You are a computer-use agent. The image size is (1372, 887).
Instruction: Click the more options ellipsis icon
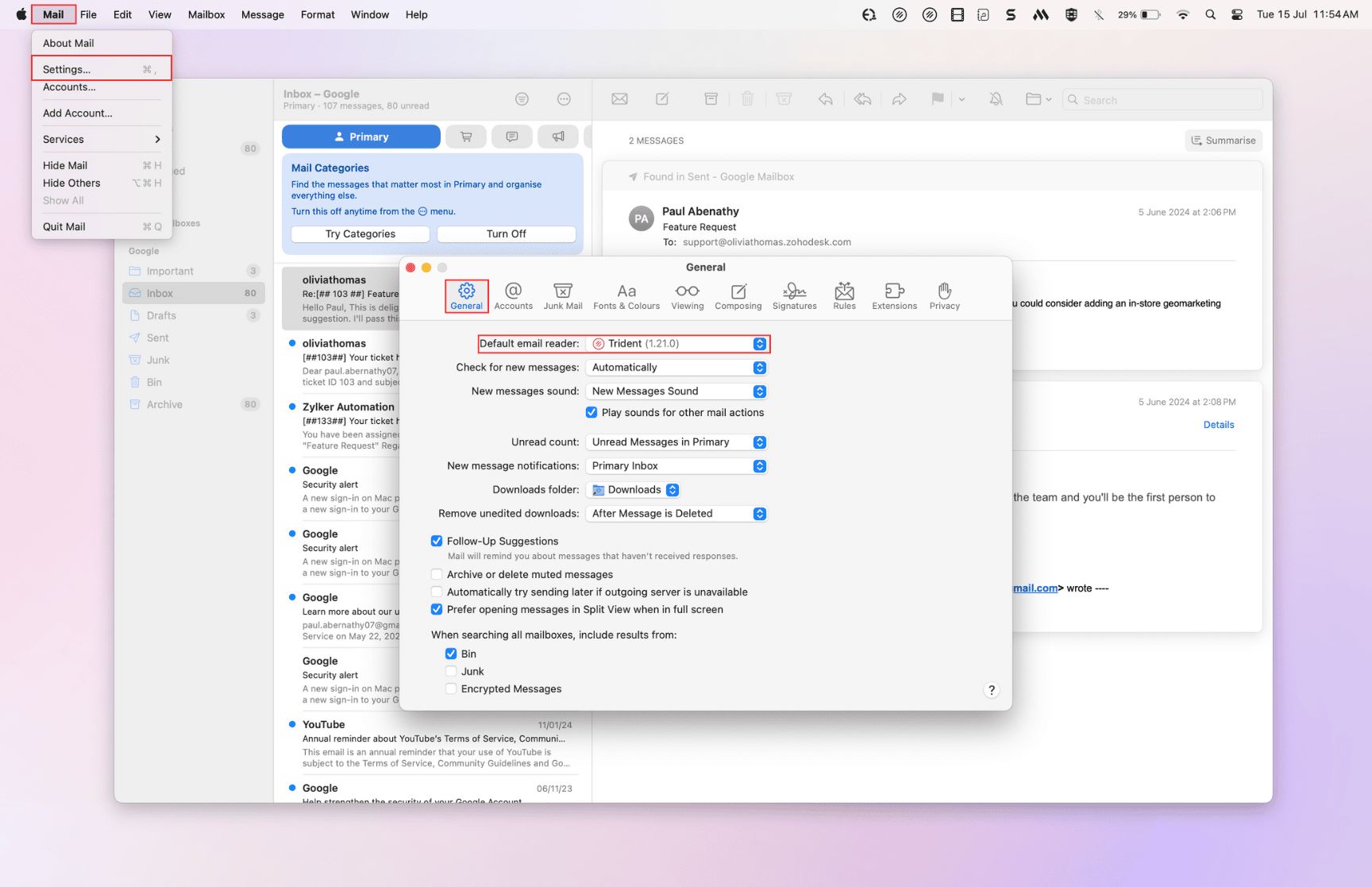(x=564, y=99)
